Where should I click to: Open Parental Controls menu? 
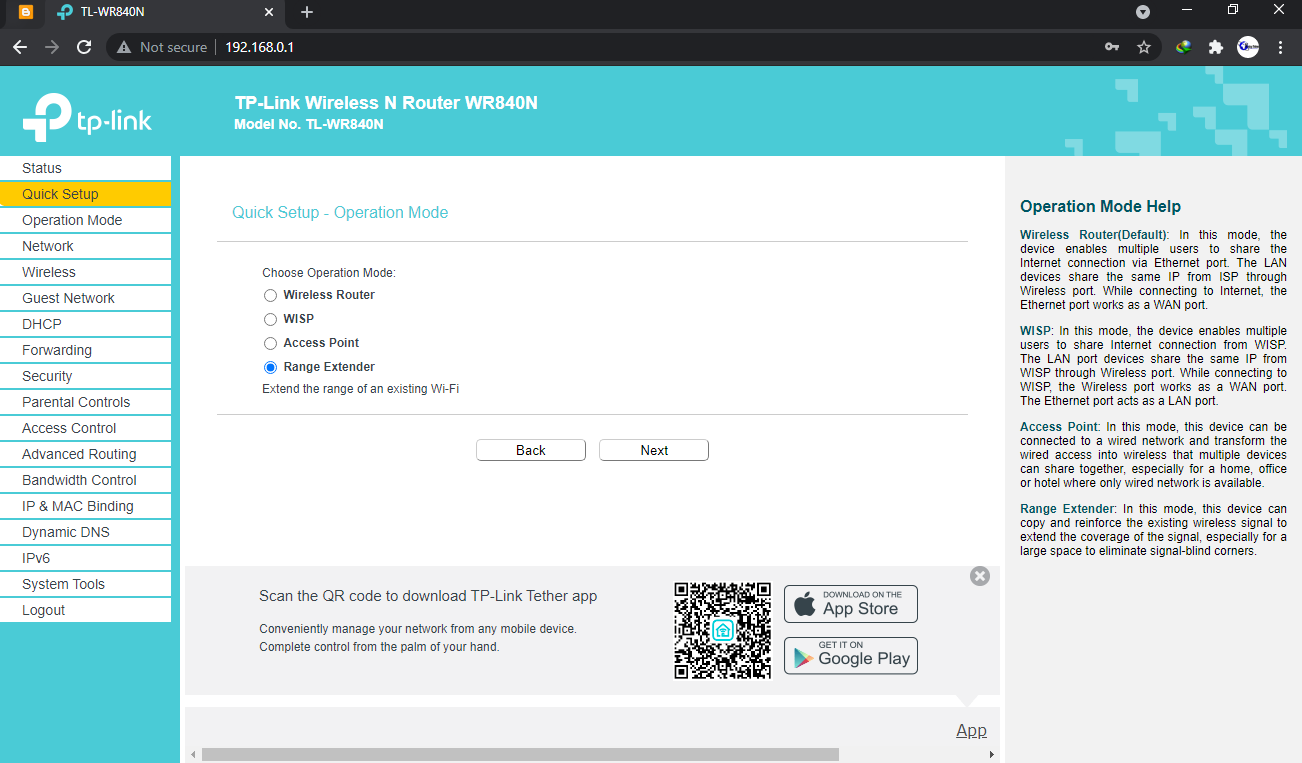pyautogui.click(x=85, y=402)
